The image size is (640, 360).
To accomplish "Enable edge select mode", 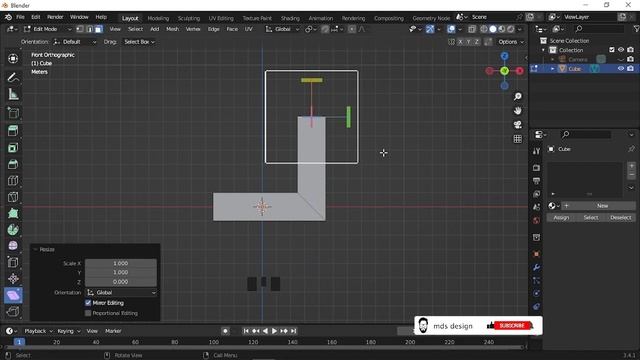I will (89, 29).
